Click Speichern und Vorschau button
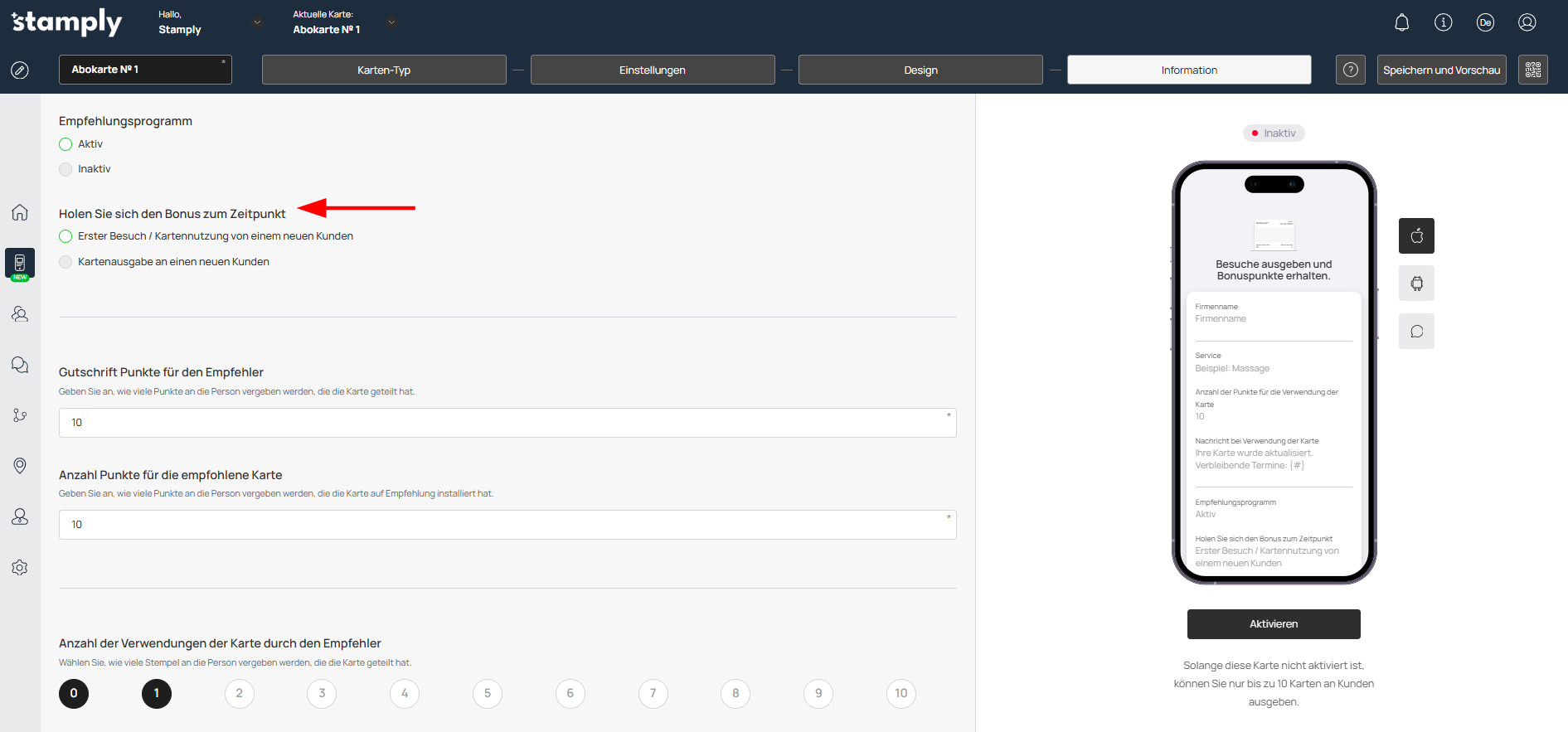Screen dimensions: 1568x732 [1441, 70]
